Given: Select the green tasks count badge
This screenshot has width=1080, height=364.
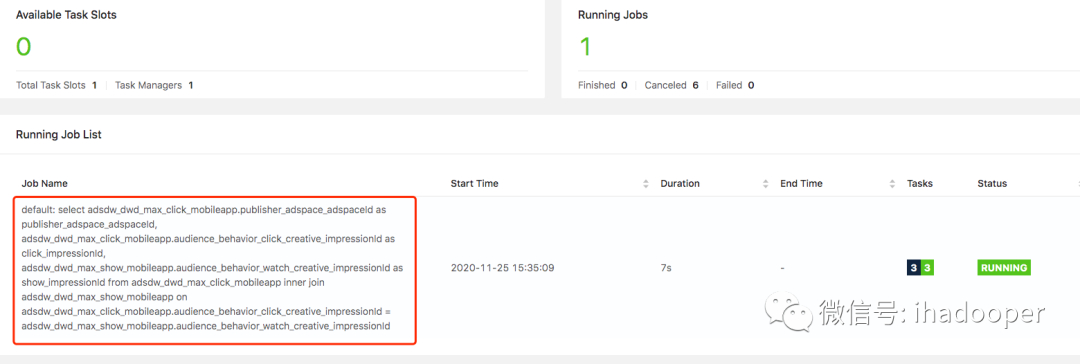Looking at the screenshot, I should pos(927,268).
